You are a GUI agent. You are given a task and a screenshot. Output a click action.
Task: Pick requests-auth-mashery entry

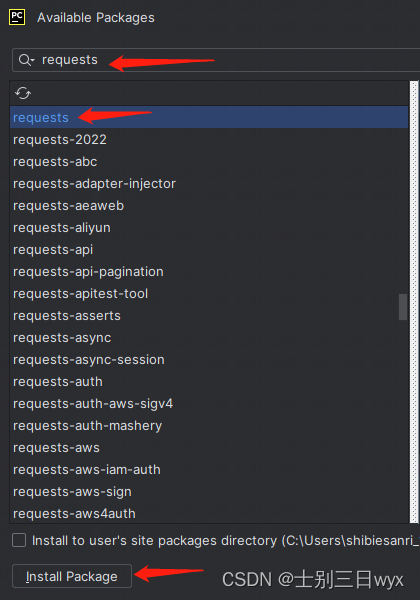[x=209, y=426]
